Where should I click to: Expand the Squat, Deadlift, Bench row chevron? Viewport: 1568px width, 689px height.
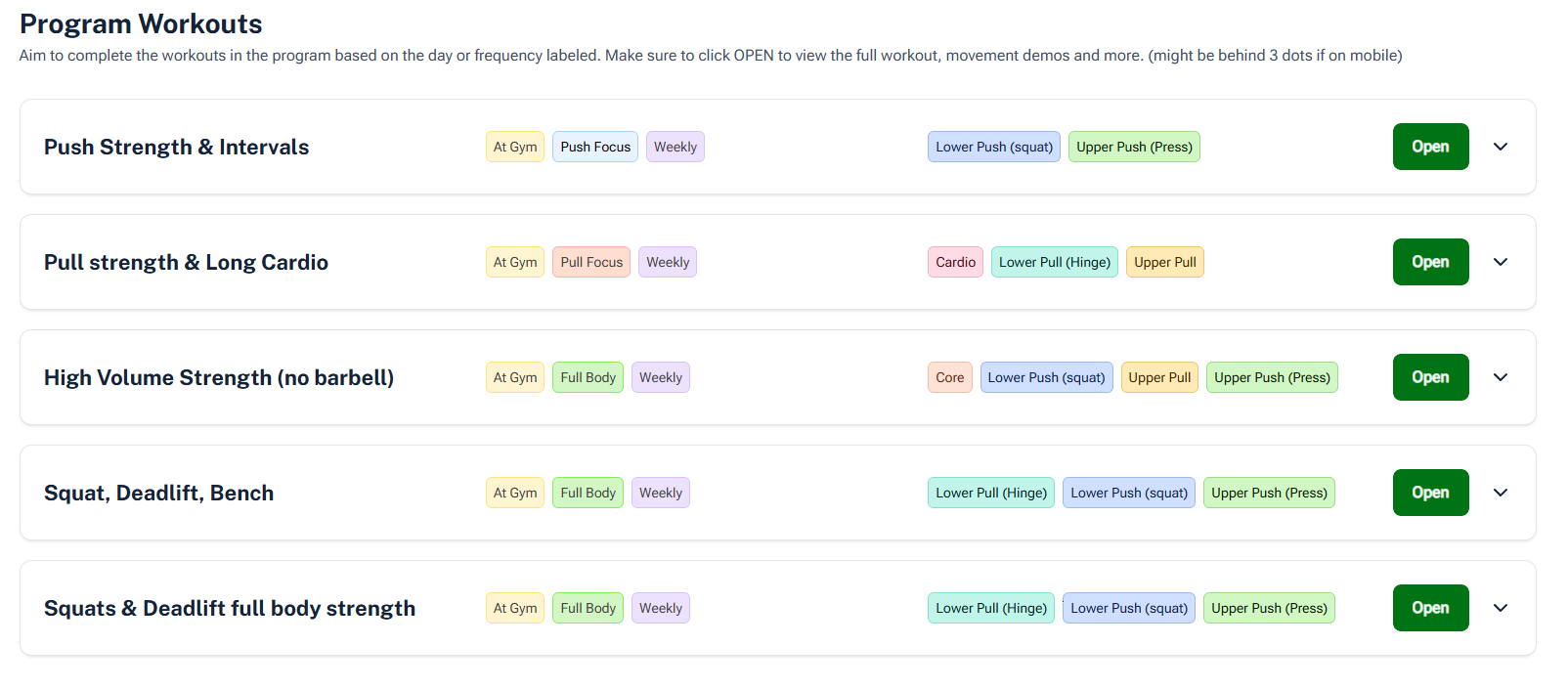(1500, 493)
